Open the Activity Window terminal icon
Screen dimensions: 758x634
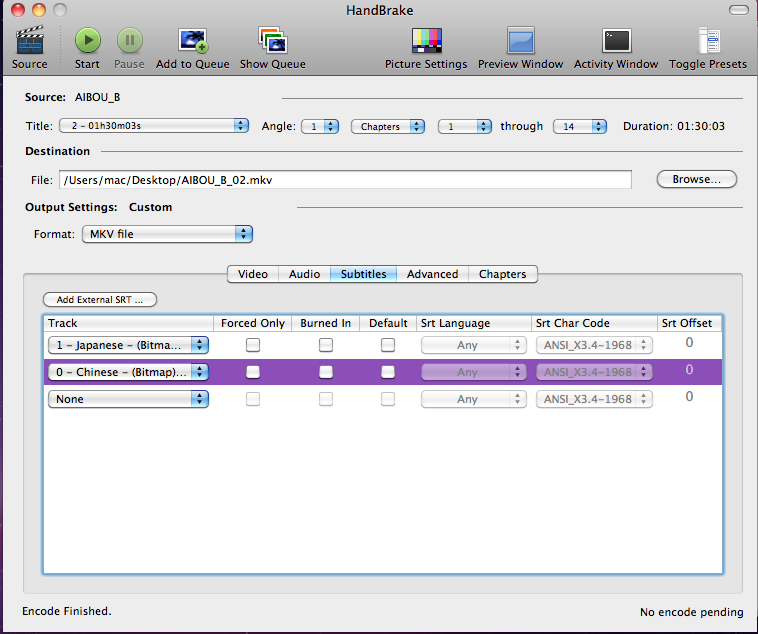pos(616,40)
